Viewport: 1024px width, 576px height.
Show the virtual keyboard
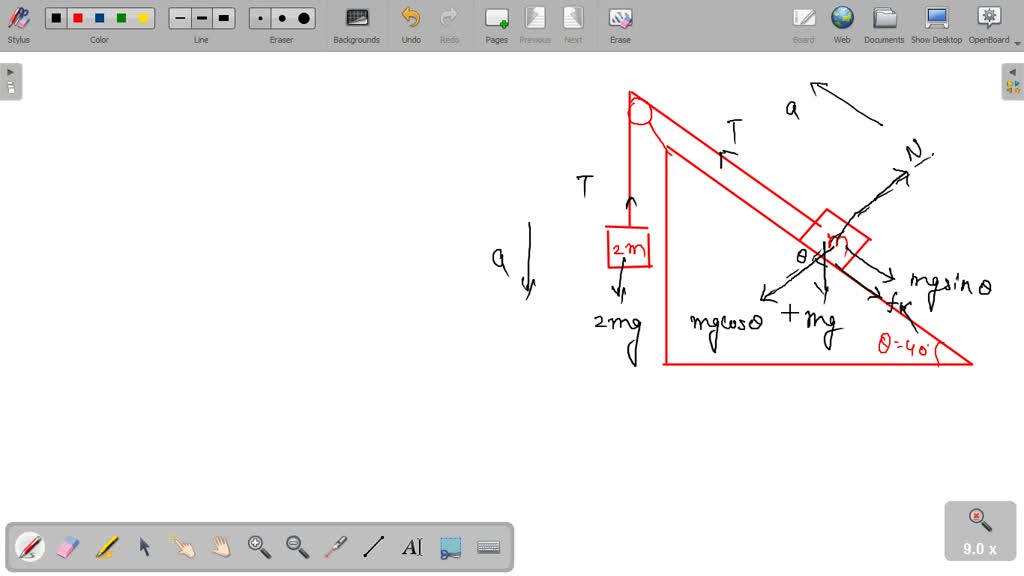[489, 547]
